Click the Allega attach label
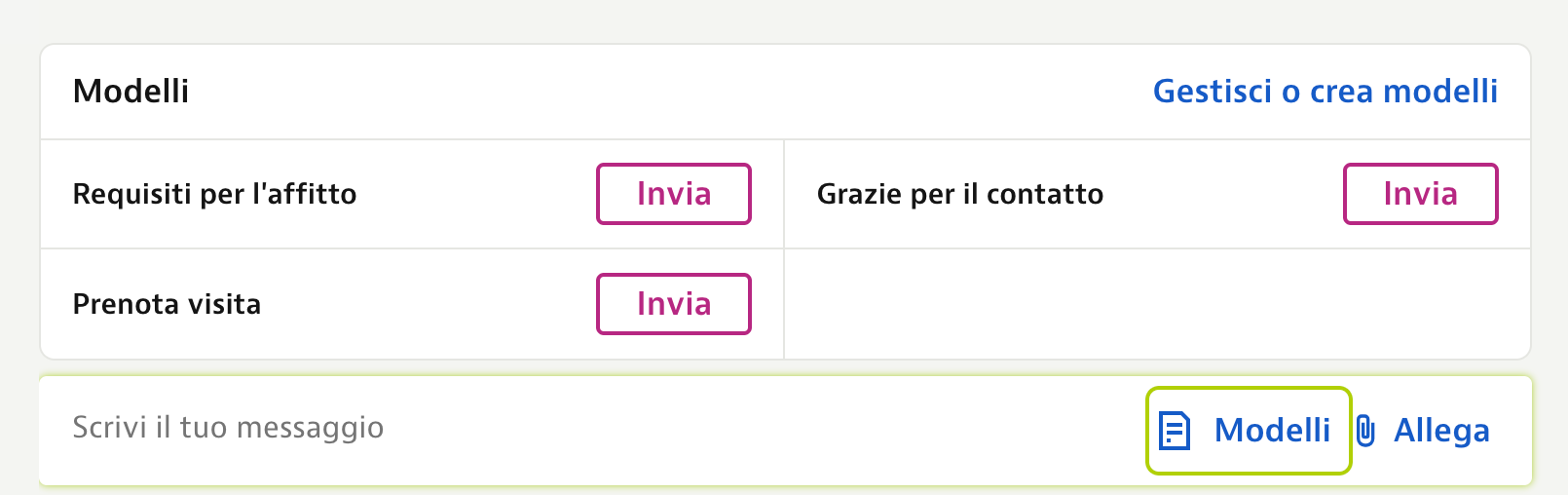The height and width of the screenshot is (495, 1568). pos(1442,431)
